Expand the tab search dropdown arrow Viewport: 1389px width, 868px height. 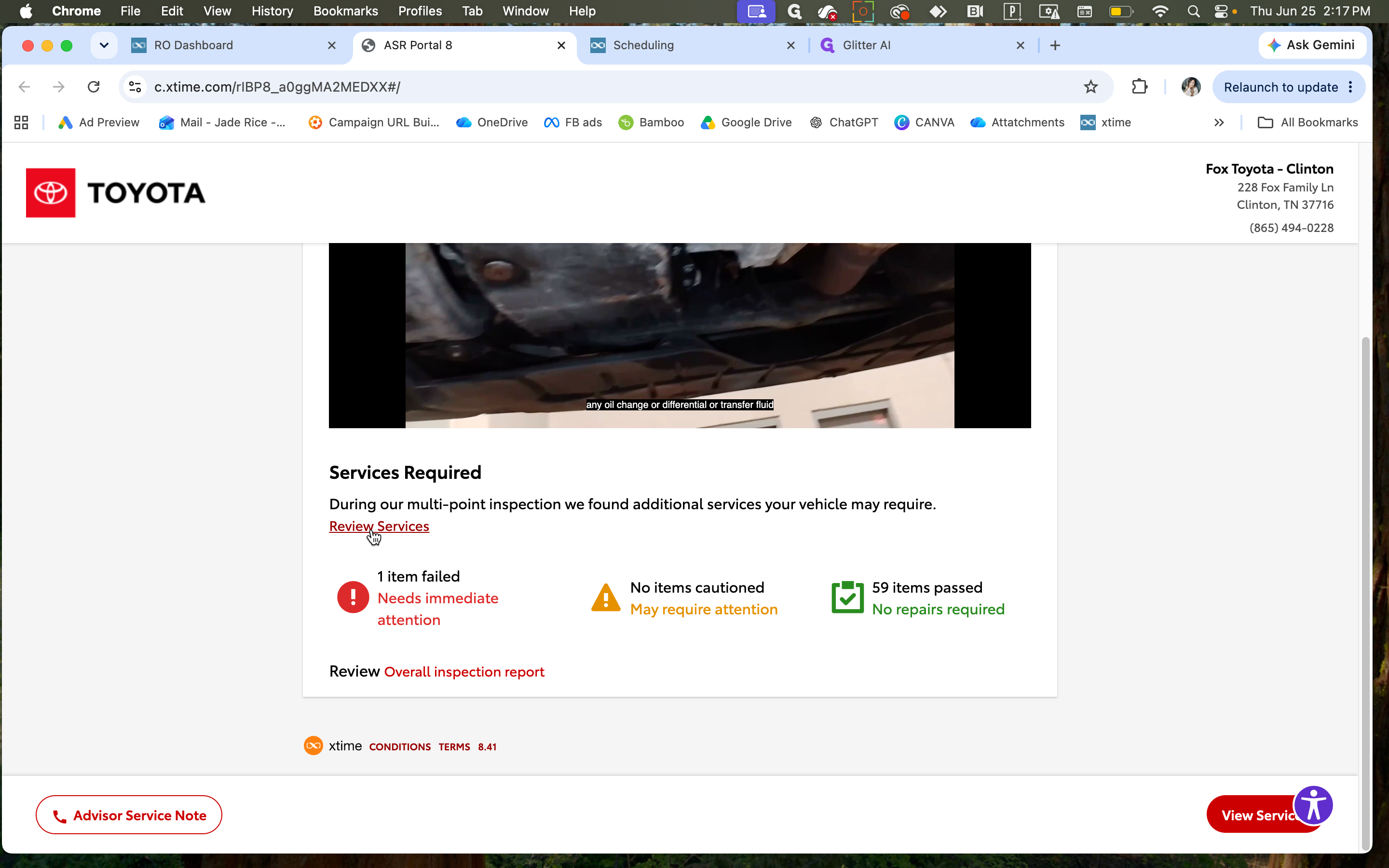[x=104, y=45]
